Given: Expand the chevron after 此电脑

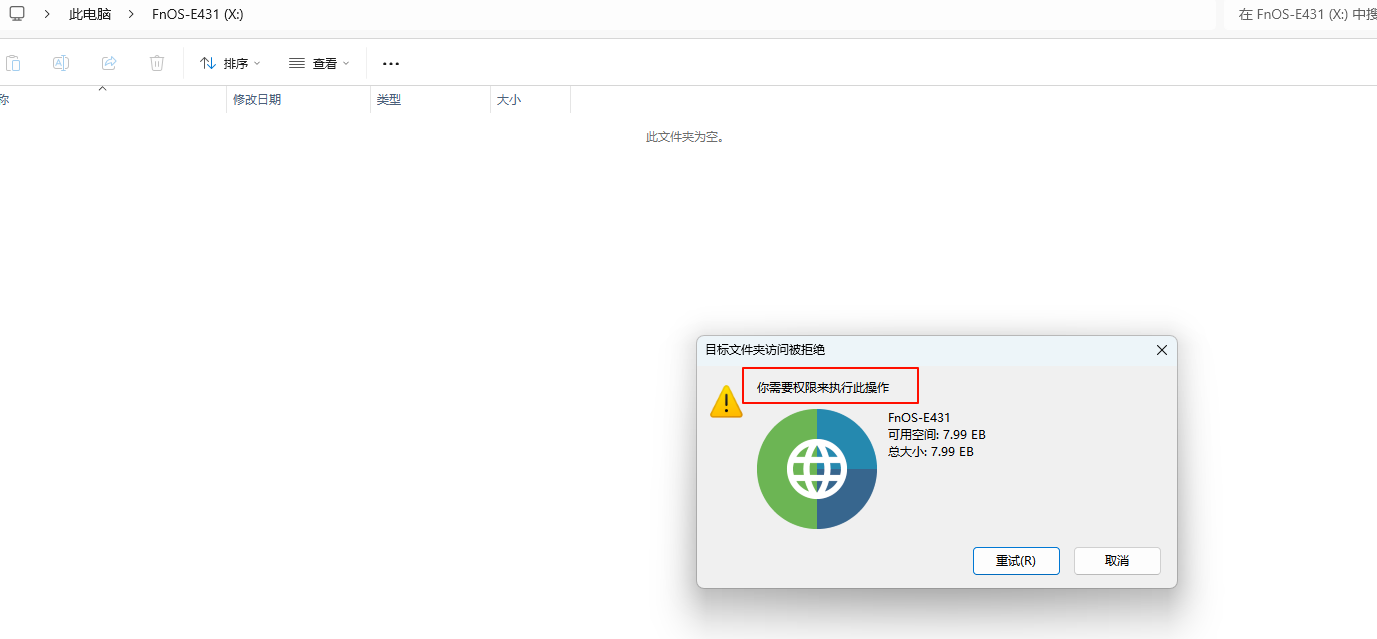Looking at the screenshot, I should coord(131,15).
